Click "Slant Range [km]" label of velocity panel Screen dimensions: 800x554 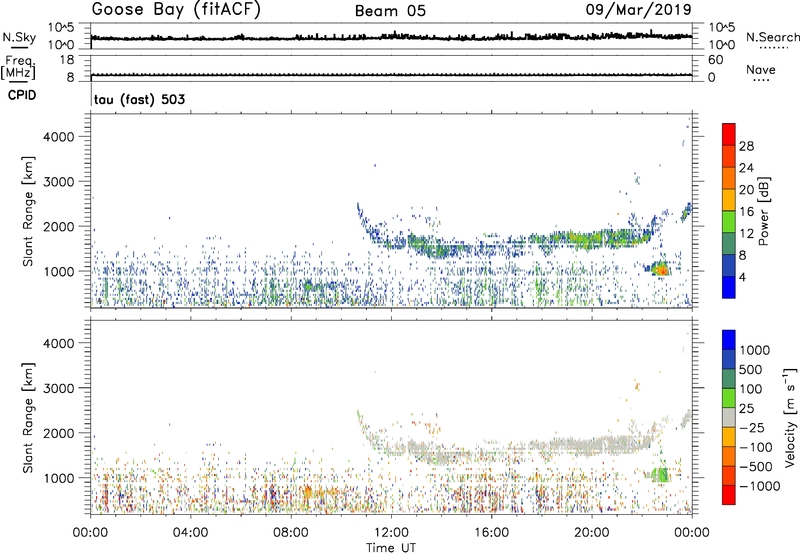[x=28, y=417]
